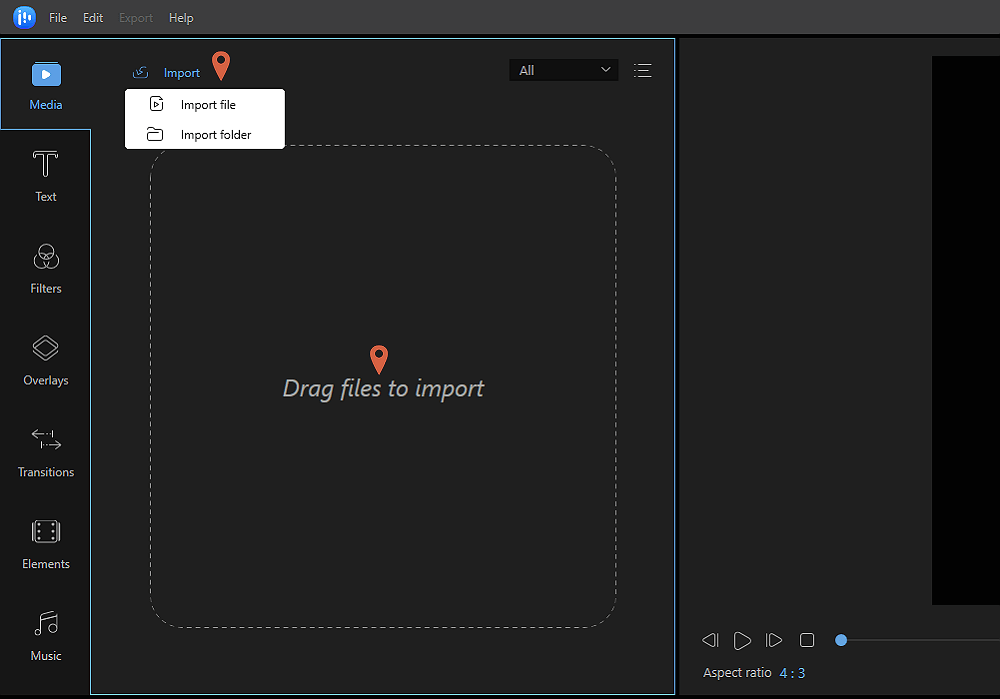Click the Play button in the preview
This screenshot has width=1000, height=699.
[x=742, y=640]
